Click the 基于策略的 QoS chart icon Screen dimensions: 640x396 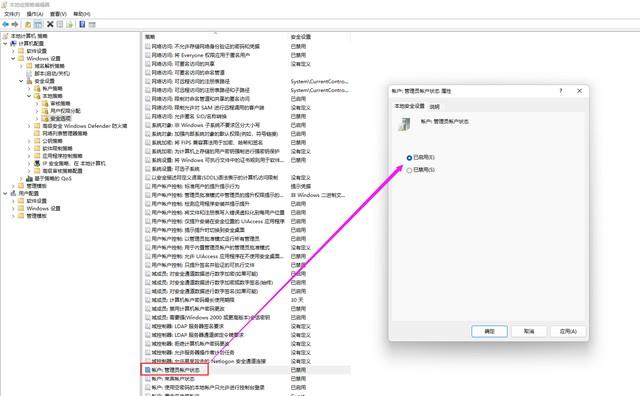tap(29, 178)
